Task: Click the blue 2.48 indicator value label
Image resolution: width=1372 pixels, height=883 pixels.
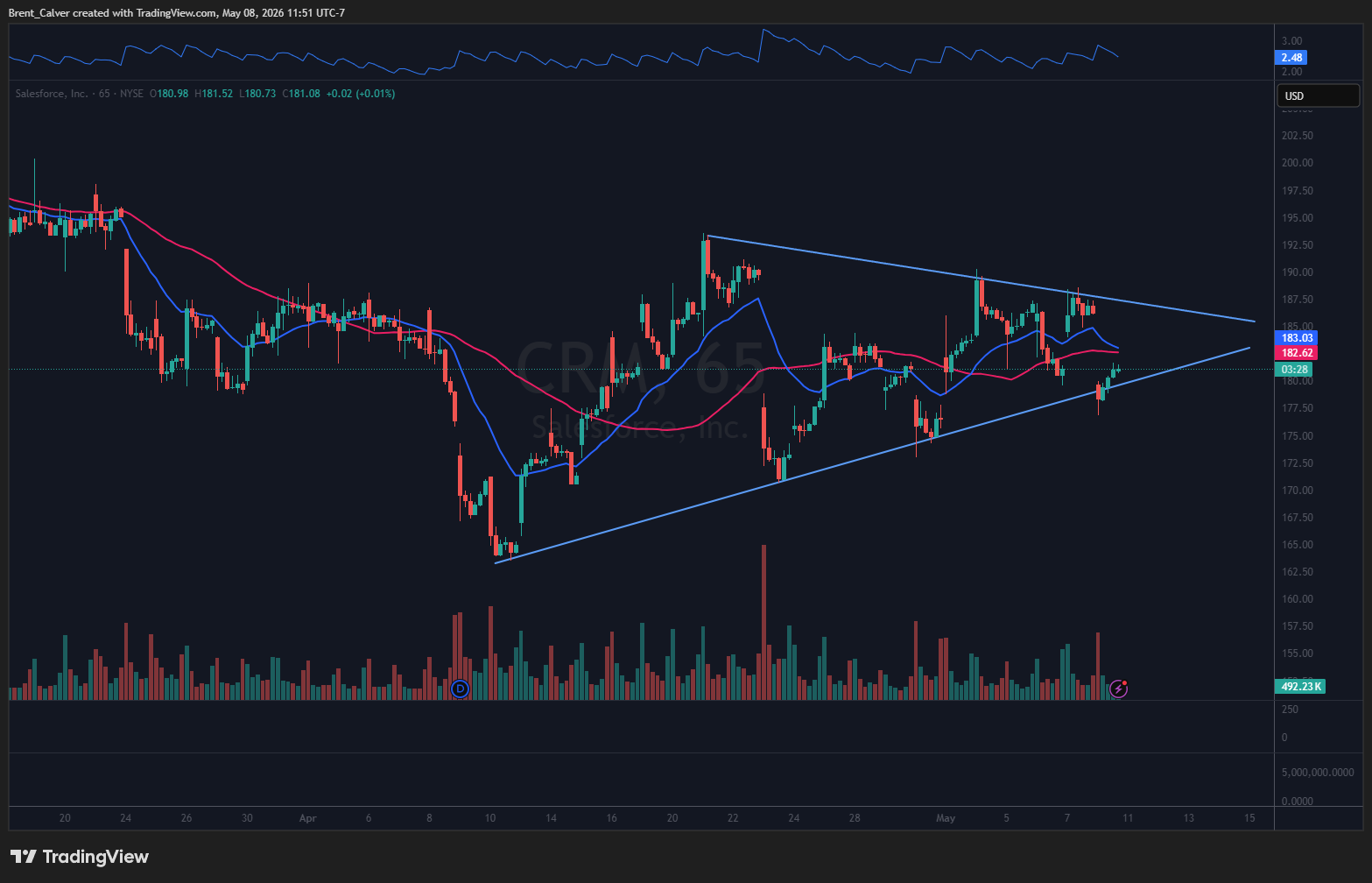Action: (x=1291, y=58)
